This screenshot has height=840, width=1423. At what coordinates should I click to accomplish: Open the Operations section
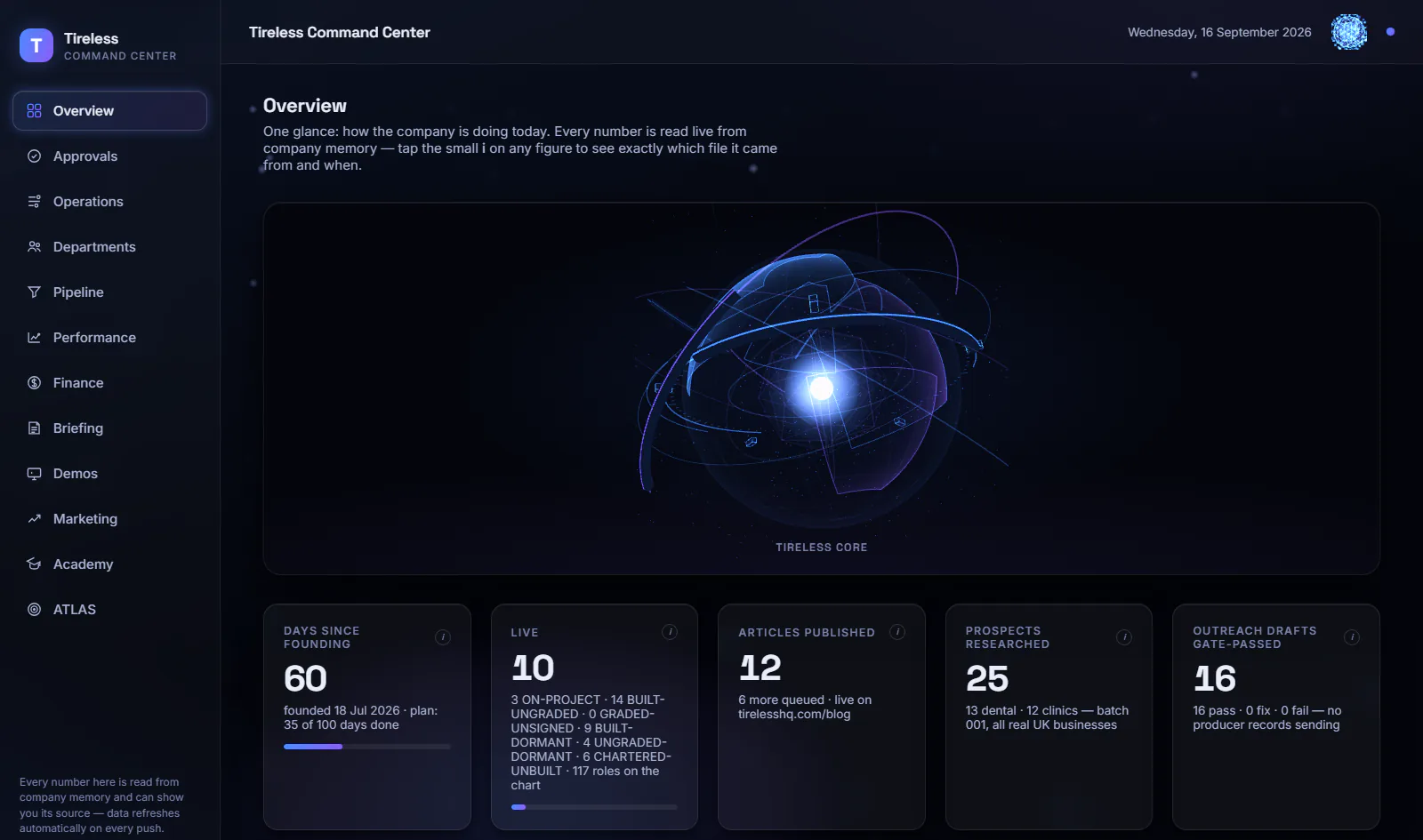point(110,202)
